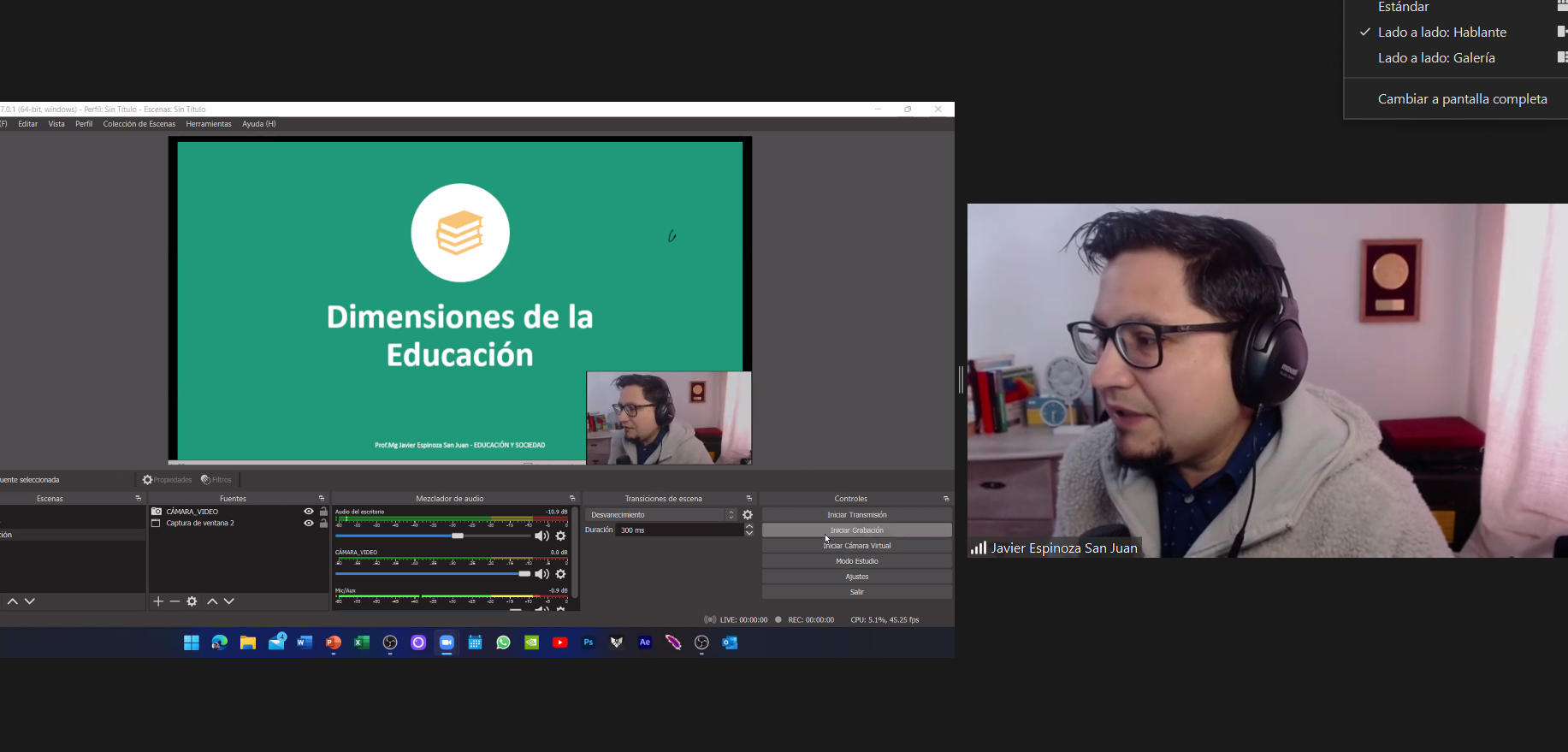Move scene up in Escenas panel
This screenshot has height=752, width=1568.
click(x=13, y=601)
